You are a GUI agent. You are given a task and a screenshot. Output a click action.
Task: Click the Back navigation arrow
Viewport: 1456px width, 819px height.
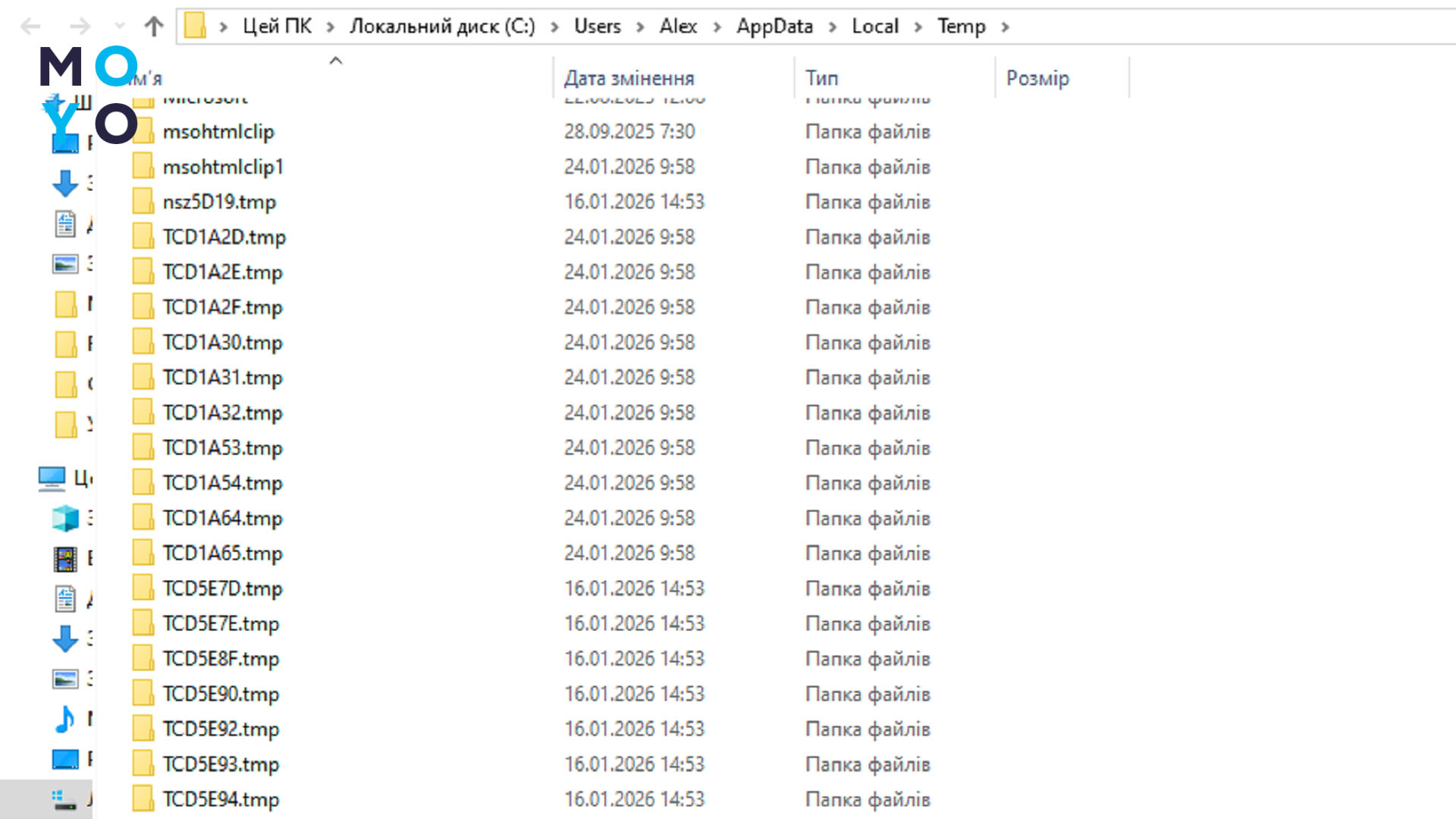pyautogui.click(x=30, y=27)
